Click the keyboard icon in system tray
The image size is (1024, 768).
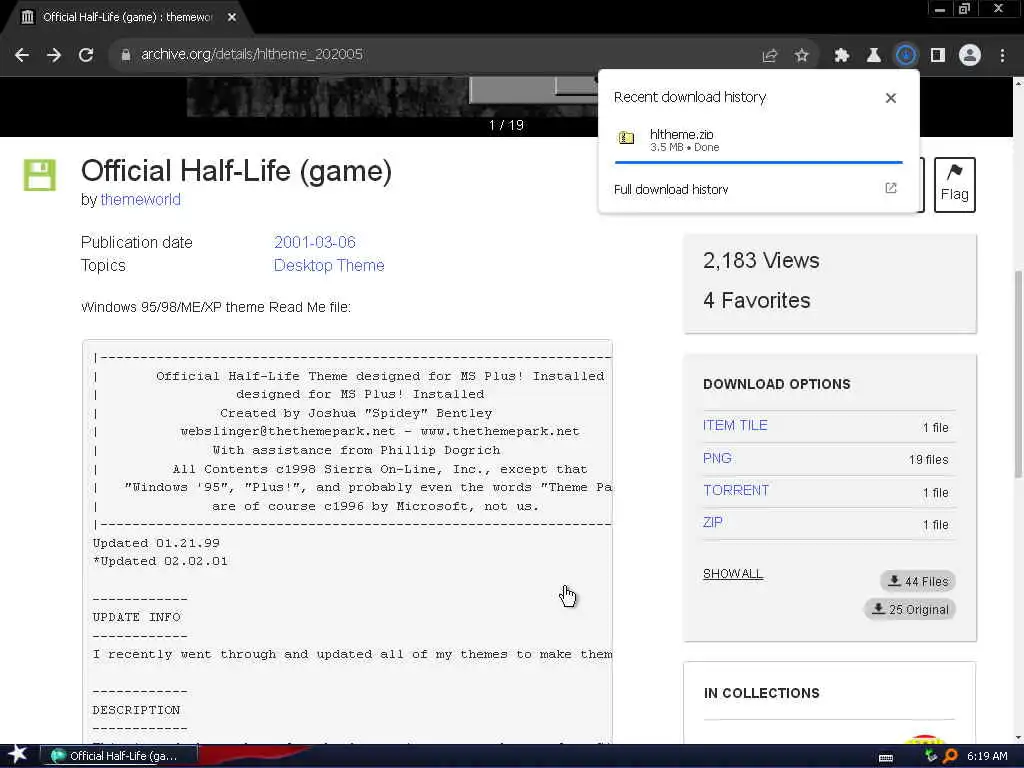click(x=886, y=758)
